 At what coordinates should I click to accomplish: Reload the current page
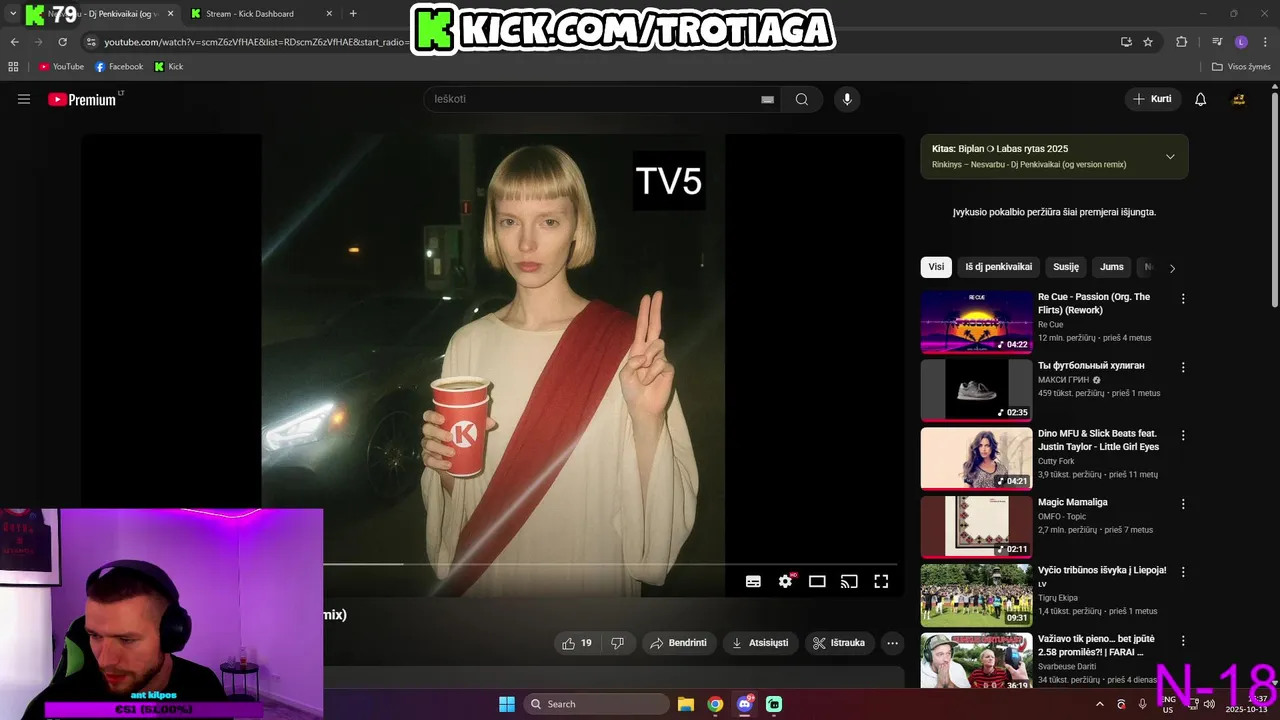62,42
